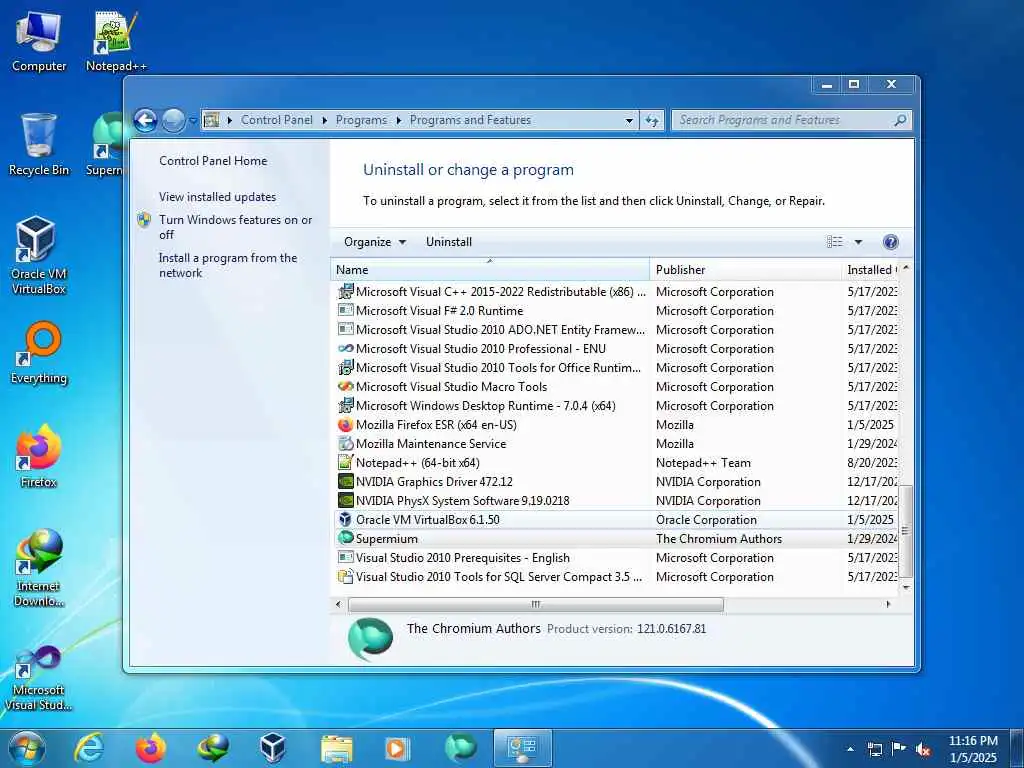
Task: Open Oracle VM VirtualBox desktop shortcut
Action: 38,255
